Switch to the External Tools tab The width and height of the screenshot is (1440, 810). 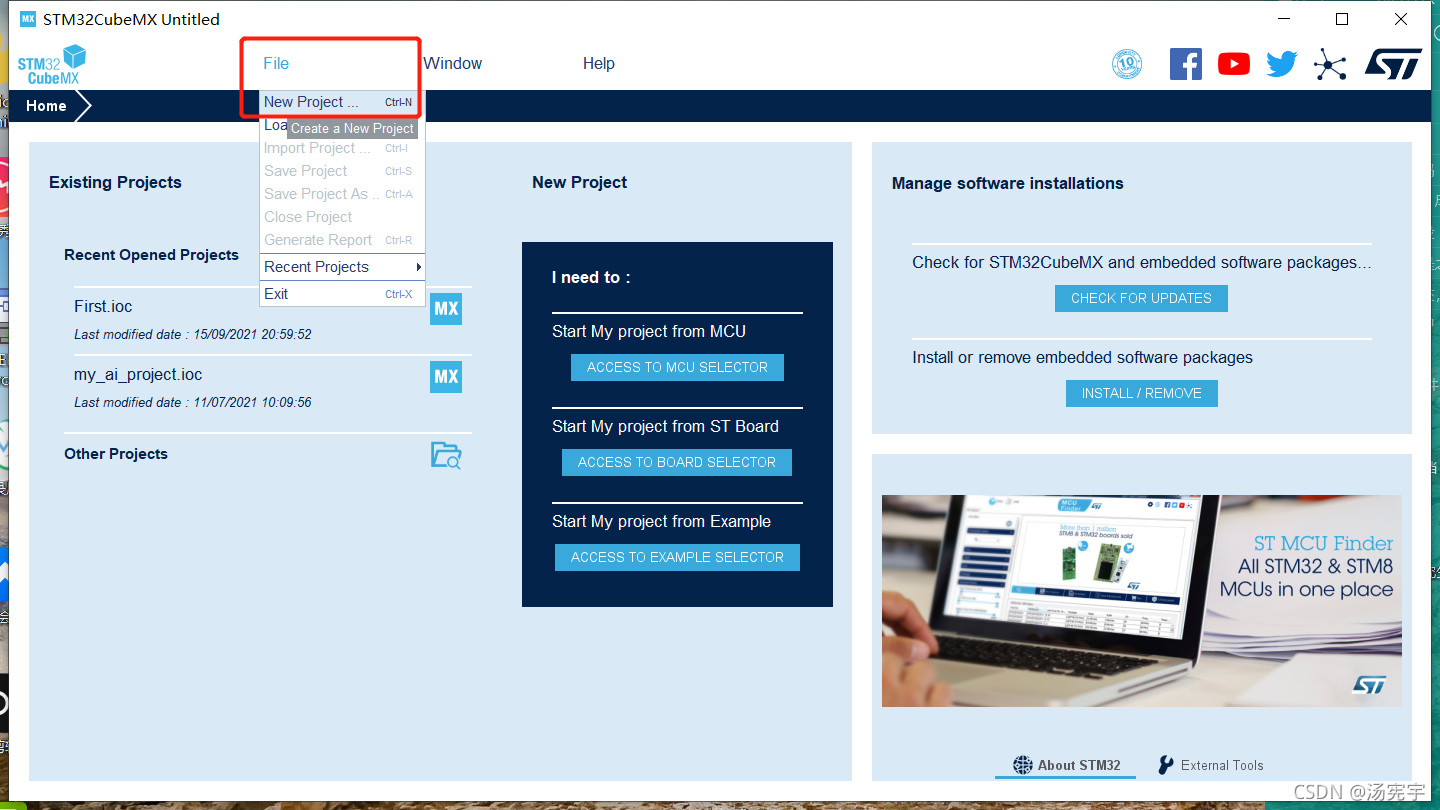(x=1211, y=765)
